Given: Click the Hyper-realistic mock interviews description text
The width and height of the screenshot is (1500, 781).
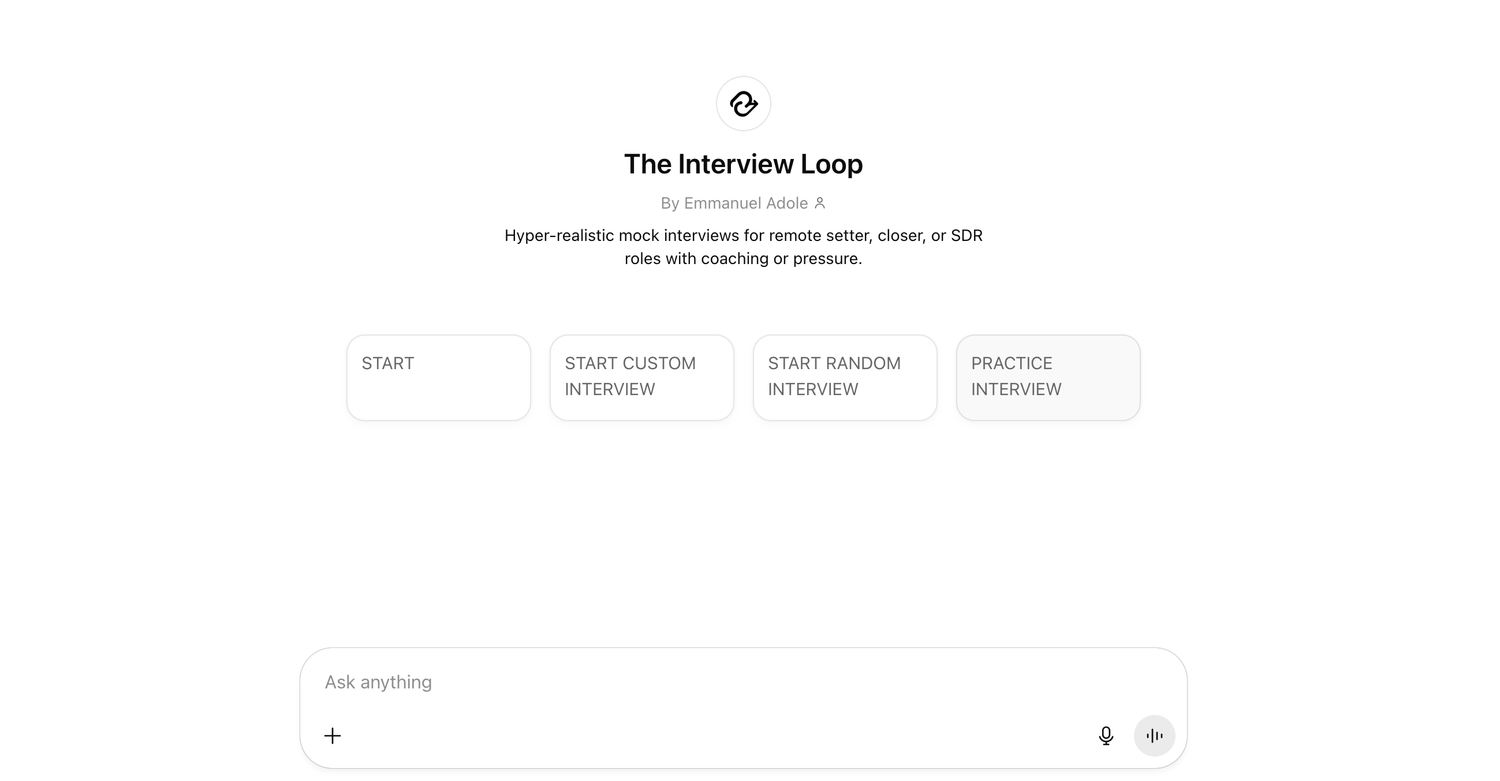Looking at the screenshot, I should [x=743, y=247].
